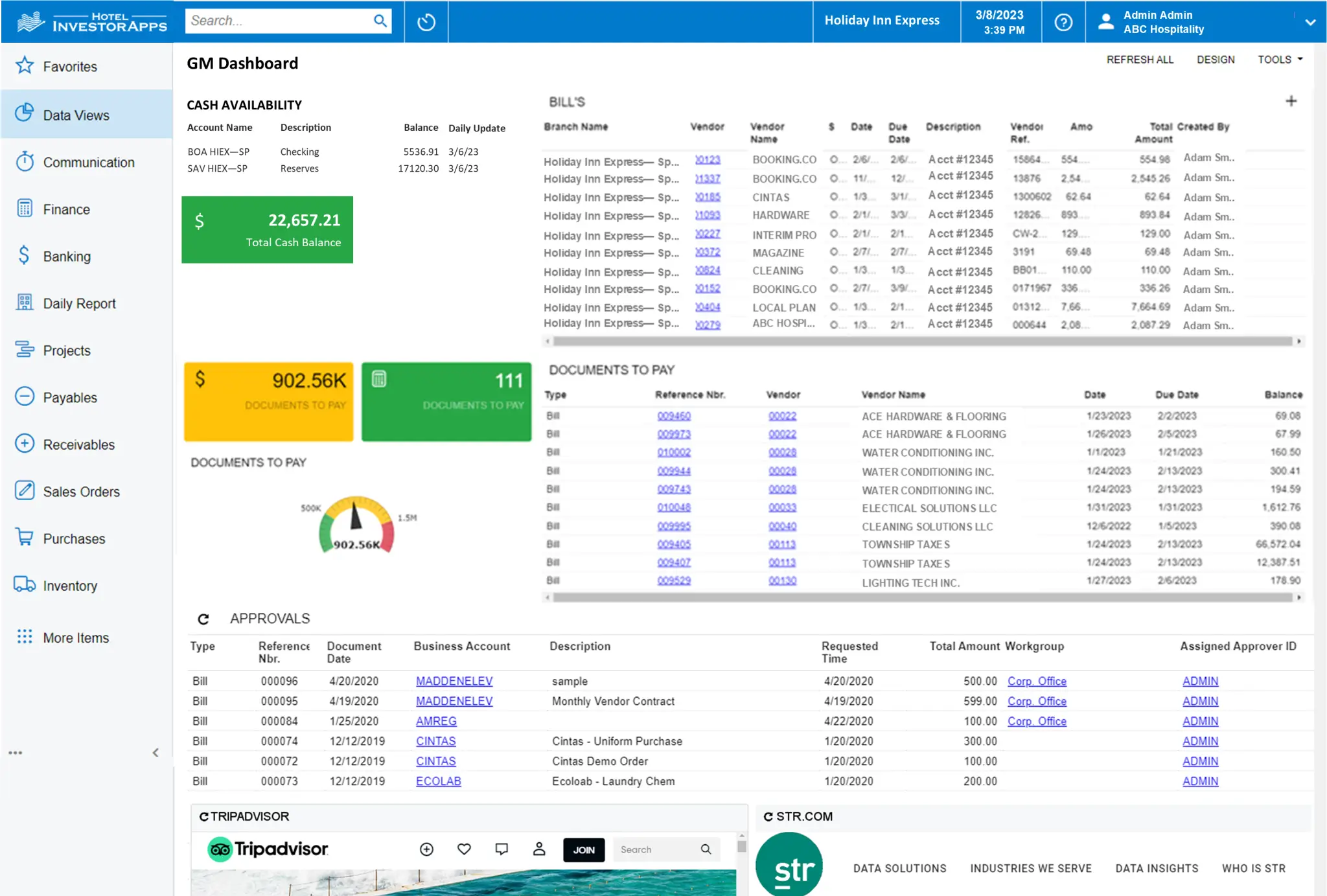Select the TOWNSHIP TAXES 66,572.04 row
Viewport: 1327px width, 896px height.
(x=923, y=544)
